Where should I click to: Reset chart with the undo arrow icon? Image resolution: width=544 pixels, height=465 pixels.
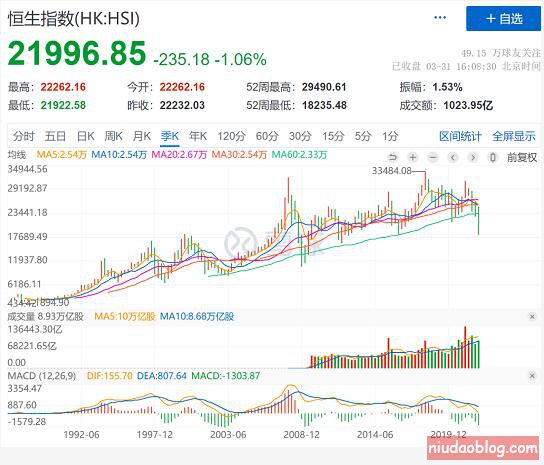393,158
